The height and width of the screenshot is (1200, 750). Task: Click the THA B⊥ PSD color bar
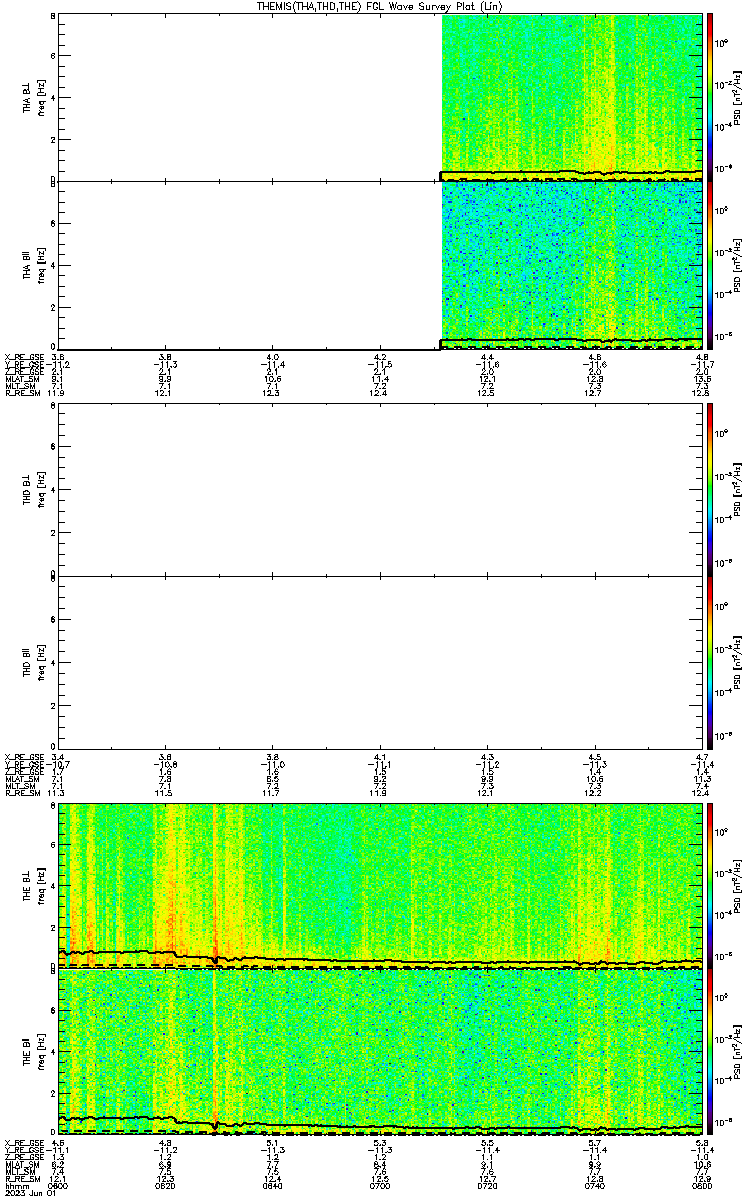[x=711, y=96]
